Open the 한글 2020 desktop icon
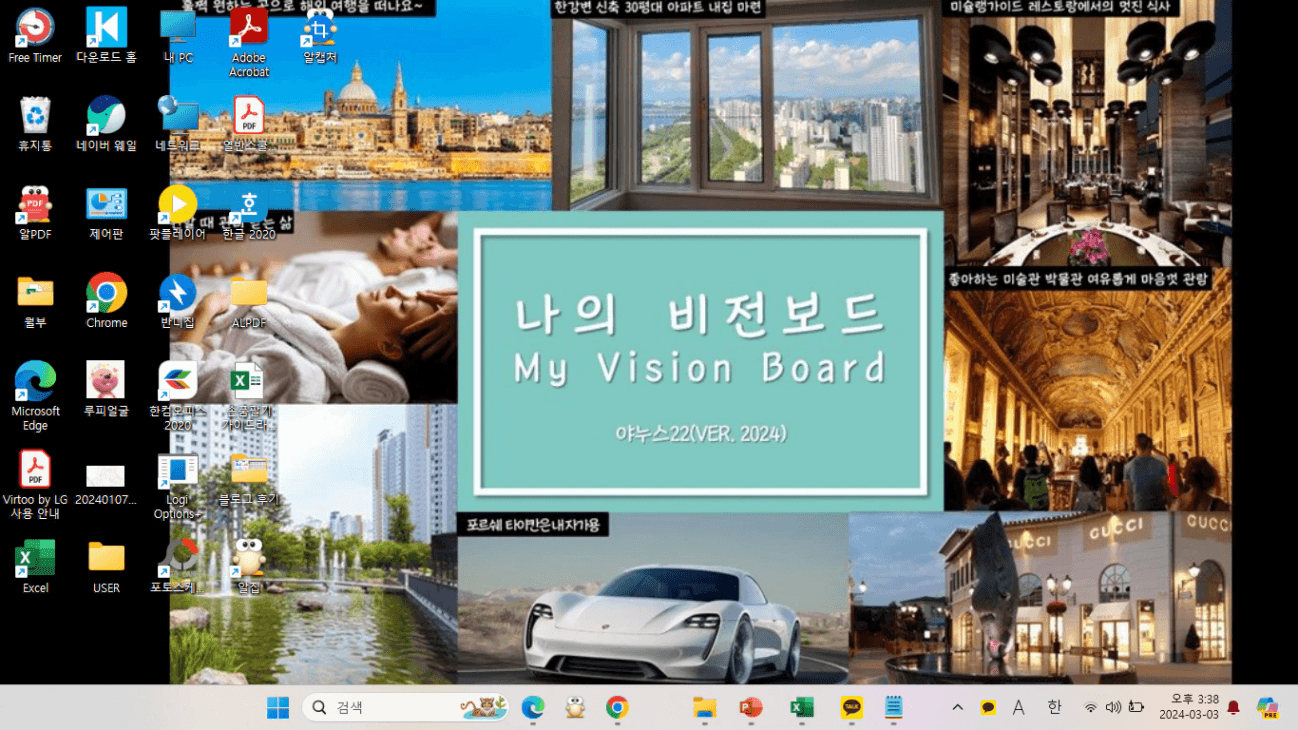Viewport: 1298px width, 730px height. pos(248,205)
